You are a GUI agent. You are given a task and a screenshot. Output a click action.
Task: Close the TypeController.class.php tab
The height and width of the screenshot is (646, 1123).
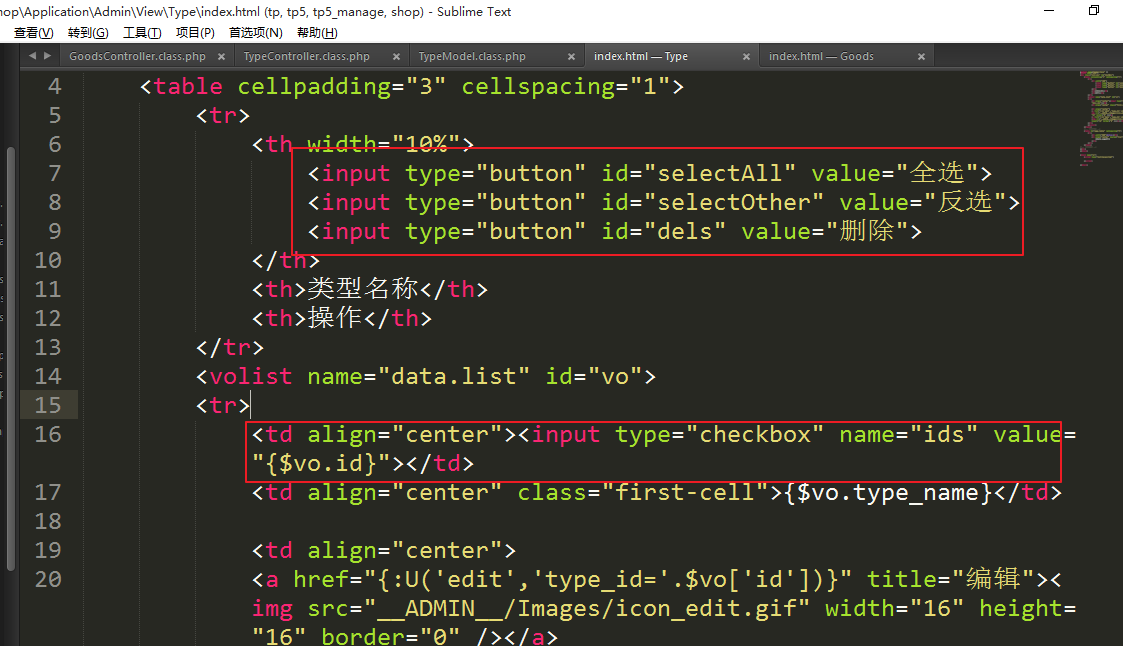pos(395,57)
